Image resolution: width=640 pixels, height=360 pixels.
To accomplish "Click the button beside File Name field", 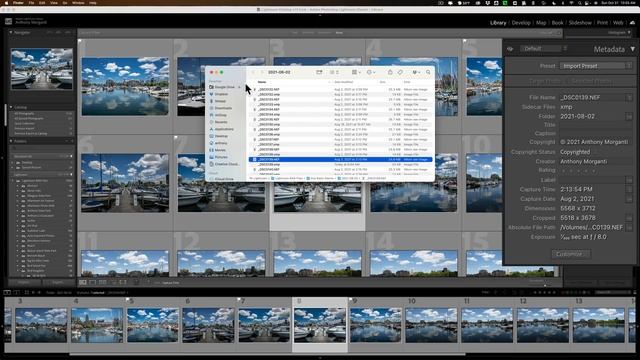I will (x=629, y=98).
